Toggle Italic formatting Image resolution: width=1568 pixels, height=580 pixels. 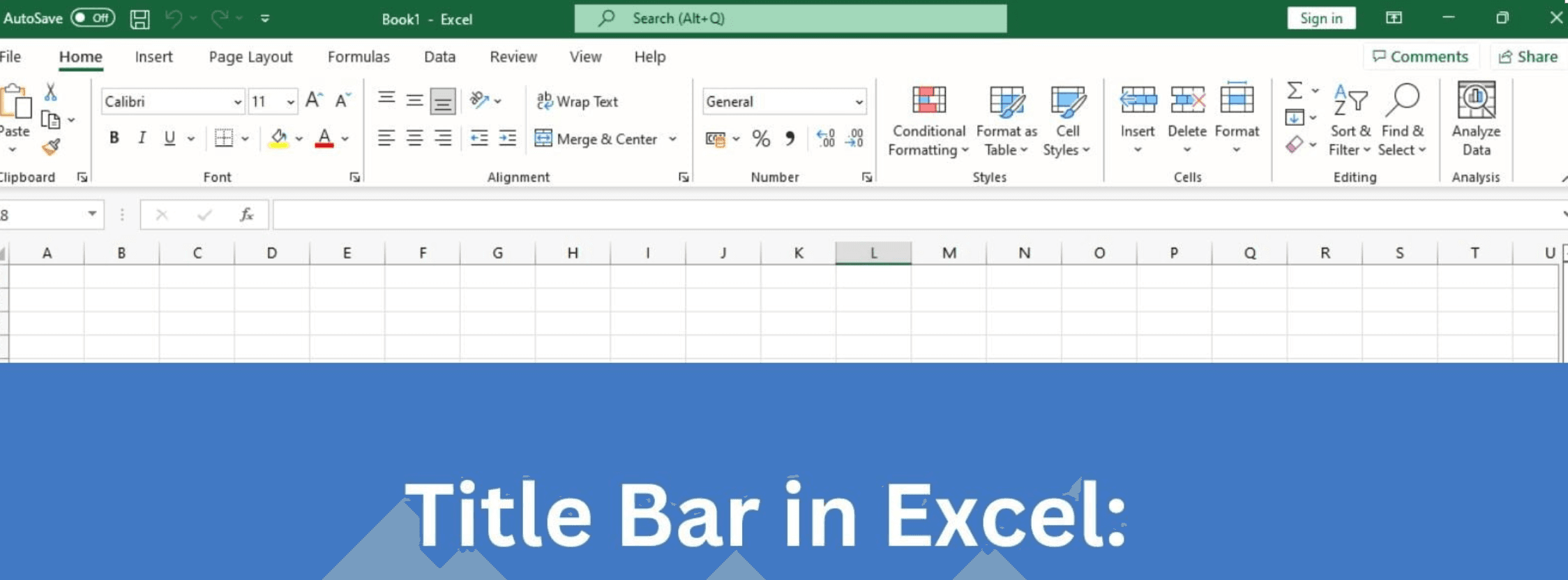(x=142, y=138)
